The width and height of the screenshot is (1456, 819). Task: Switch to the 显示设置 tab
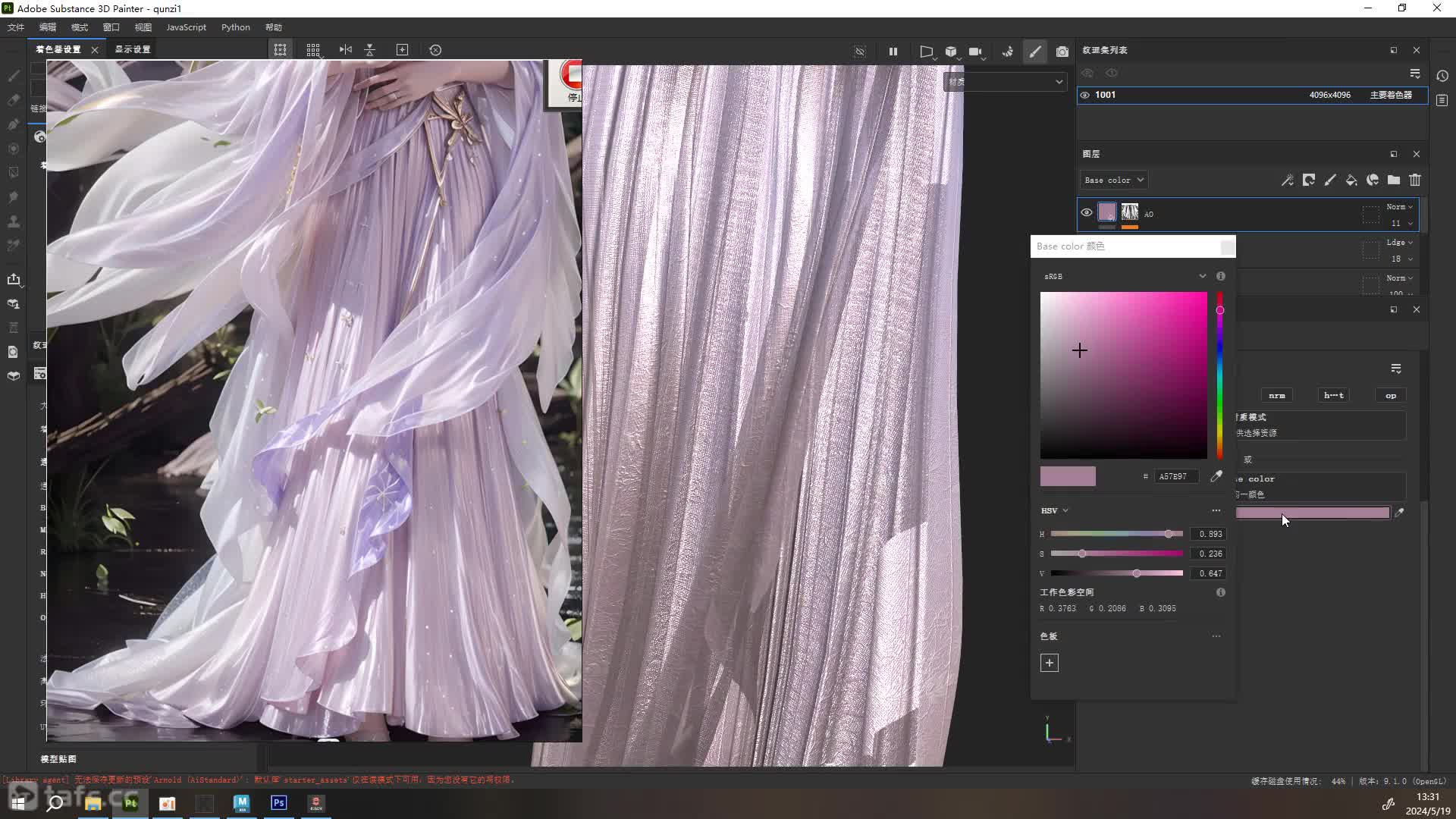[x=133, y=50]
